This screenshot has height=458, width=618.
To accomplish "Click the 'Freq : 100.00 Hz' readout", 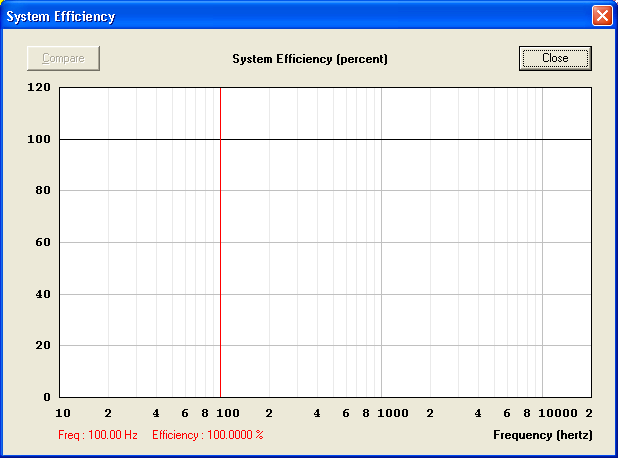I will [98, 435].
